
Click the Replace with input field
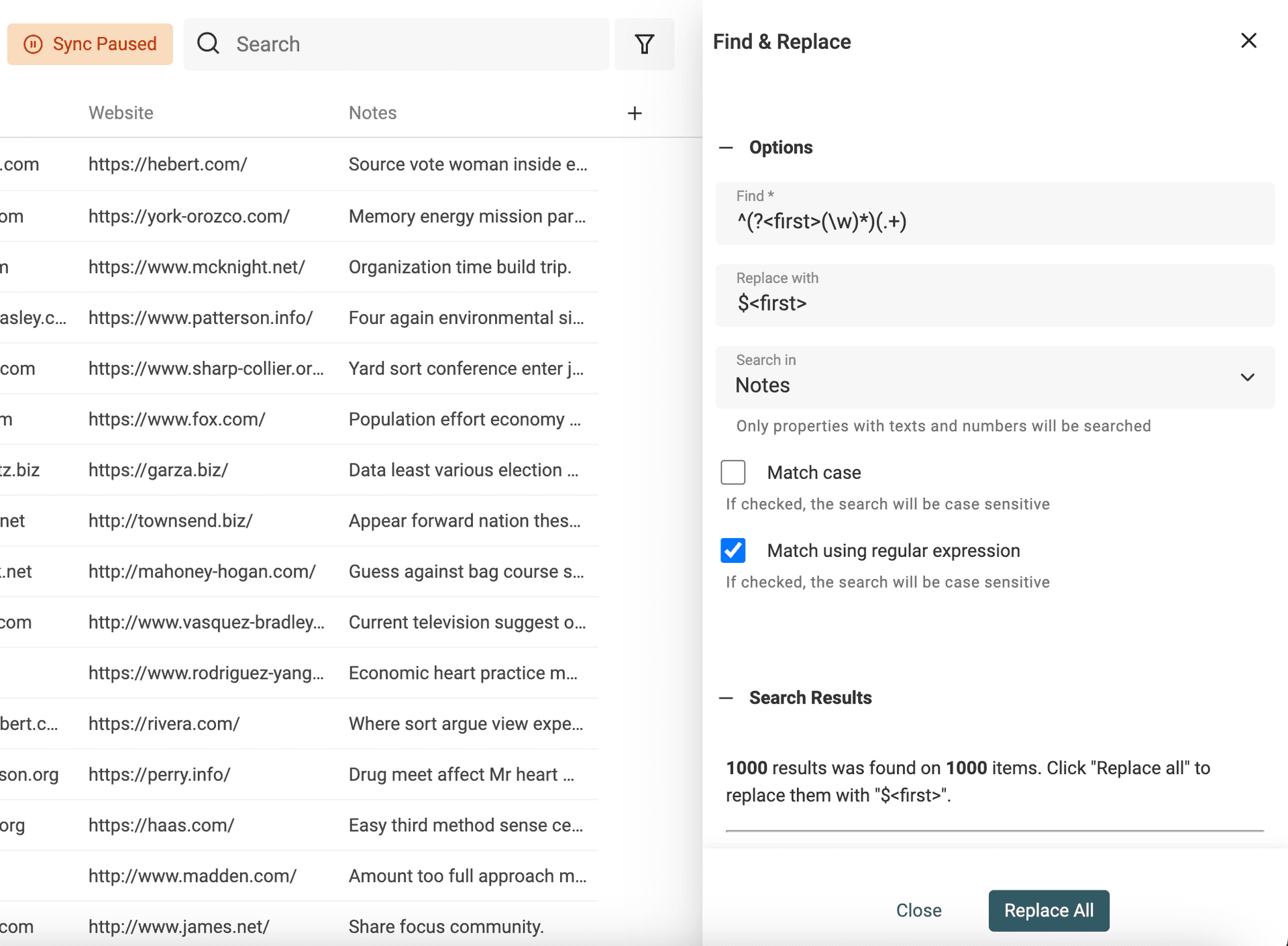(994, 303)
